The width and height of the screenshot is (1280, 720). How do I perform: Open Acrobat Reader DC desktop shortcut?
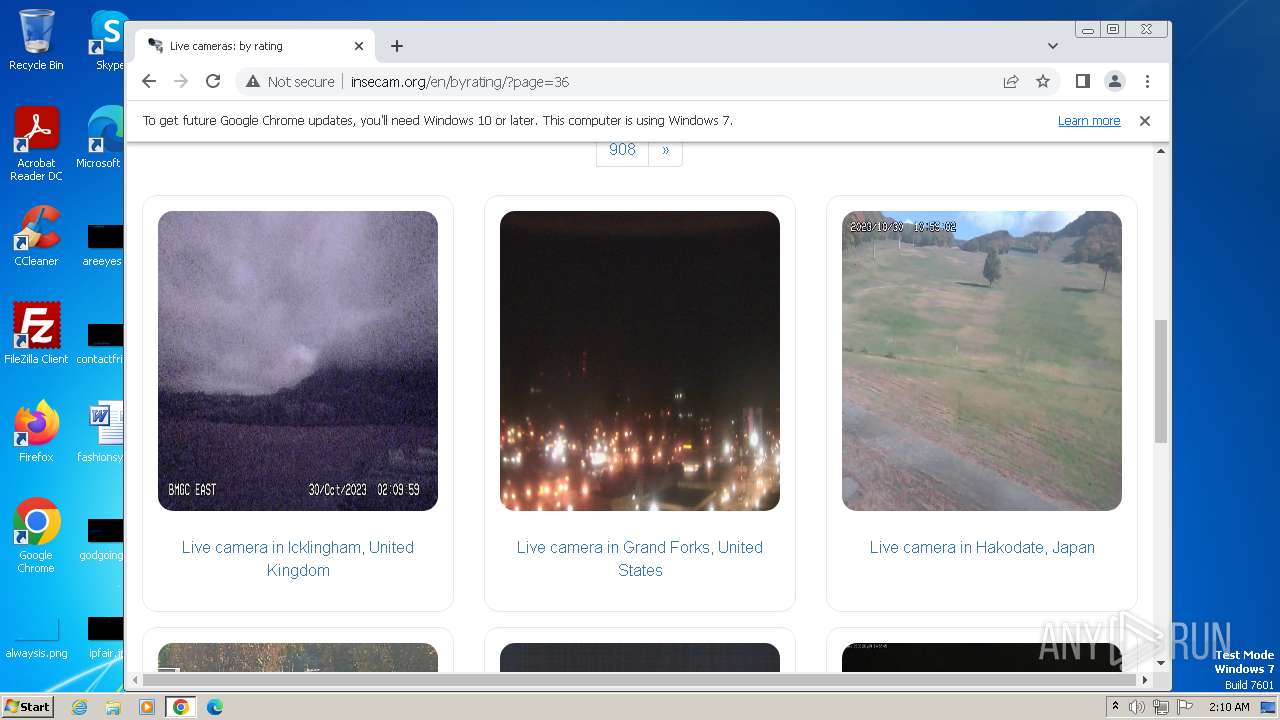(x=36, y=145)
